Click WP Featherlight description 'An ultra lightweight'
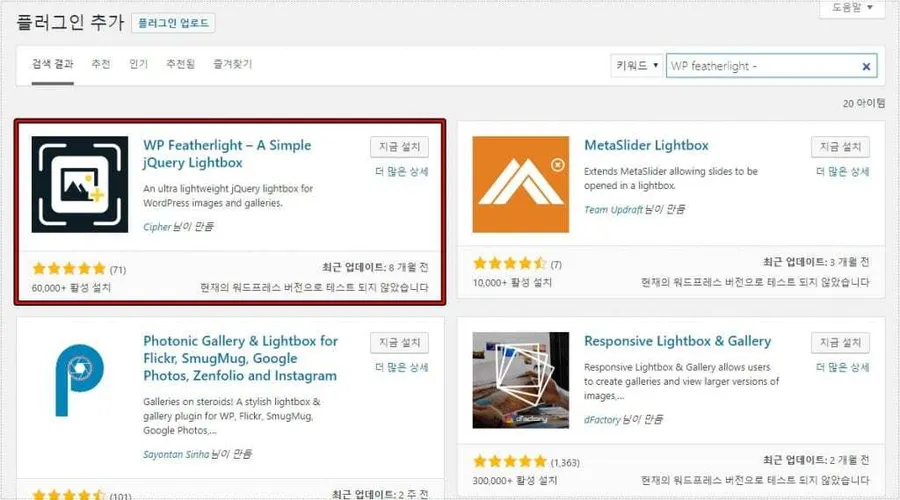Image resolution: width=900 pixels, height=500 pixels. [228, 196]
